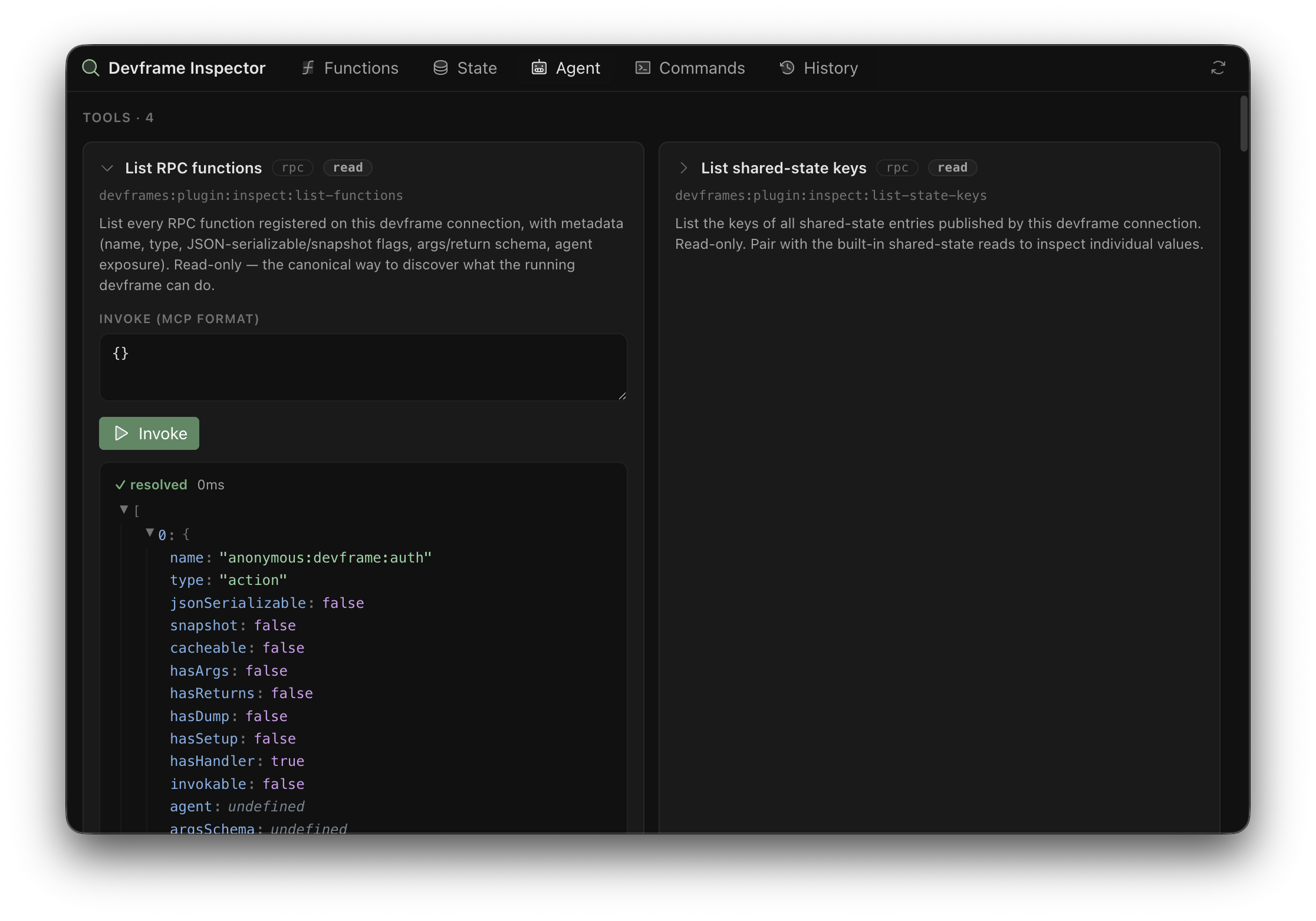The image size is (1316, 921).
Task: Click the type "action" value
Action: 253,580
